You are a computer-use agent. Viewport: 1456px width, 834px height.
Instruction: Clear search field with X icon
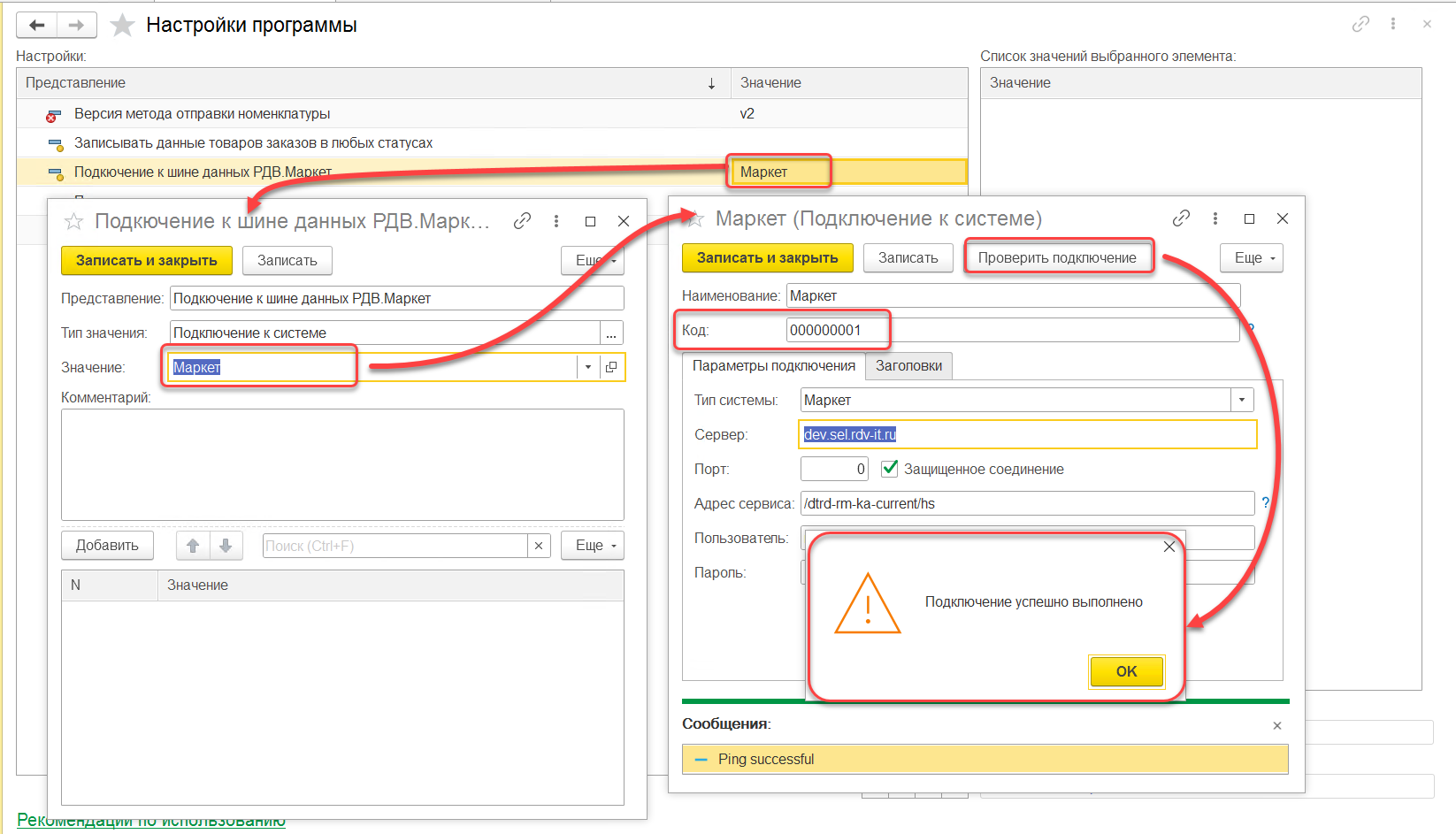click(x=539, y=546)
